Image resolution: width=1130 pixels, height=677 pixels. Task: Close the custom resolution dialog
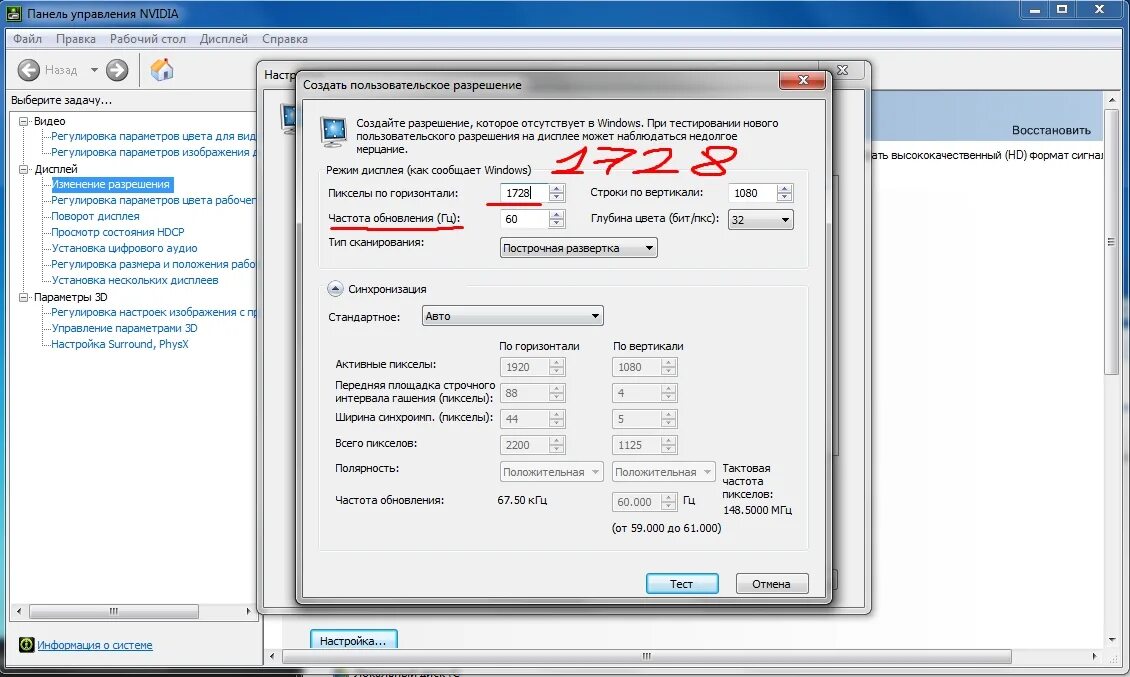pos(803,80)
